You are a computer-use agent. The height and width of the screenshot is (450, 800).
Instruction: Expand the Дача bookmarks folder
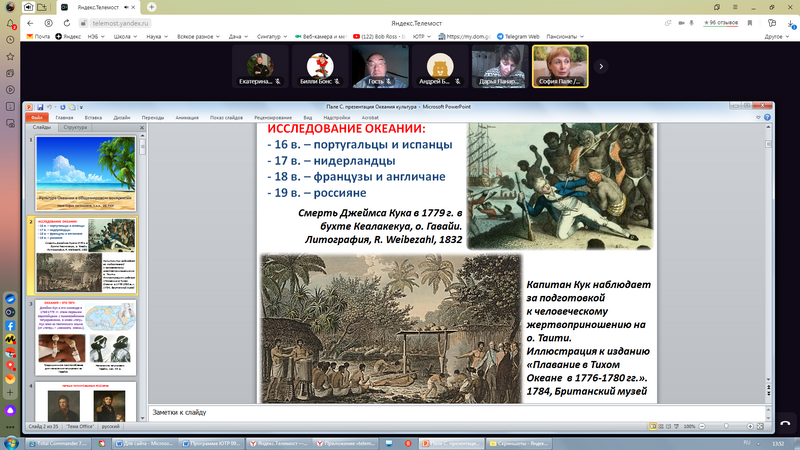238,36
